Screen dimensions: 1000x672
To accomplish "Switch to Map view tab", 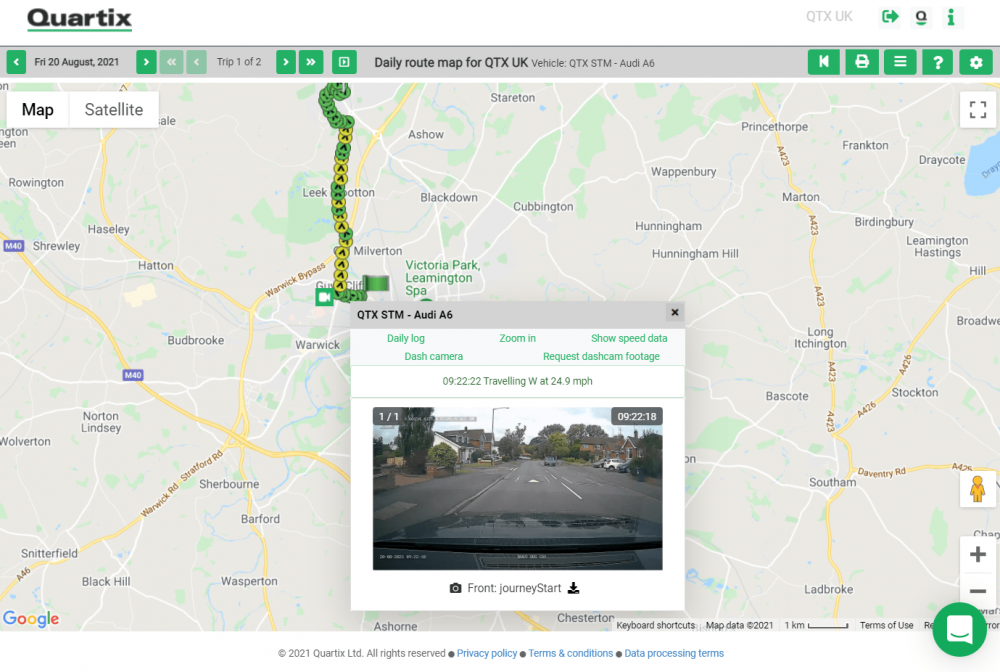I will click(x=38, y=110).
